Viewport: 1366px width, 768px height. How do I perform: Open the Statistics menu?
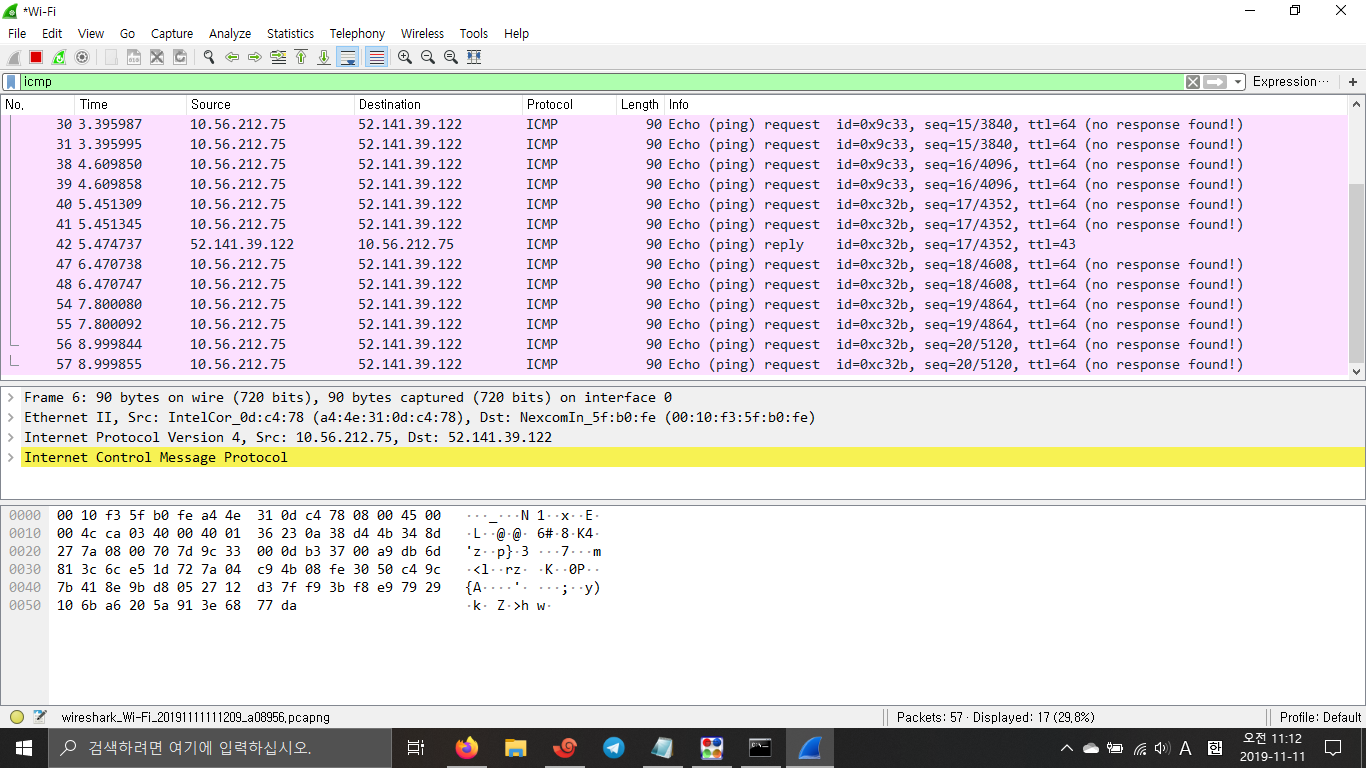(x=290, y=33)
